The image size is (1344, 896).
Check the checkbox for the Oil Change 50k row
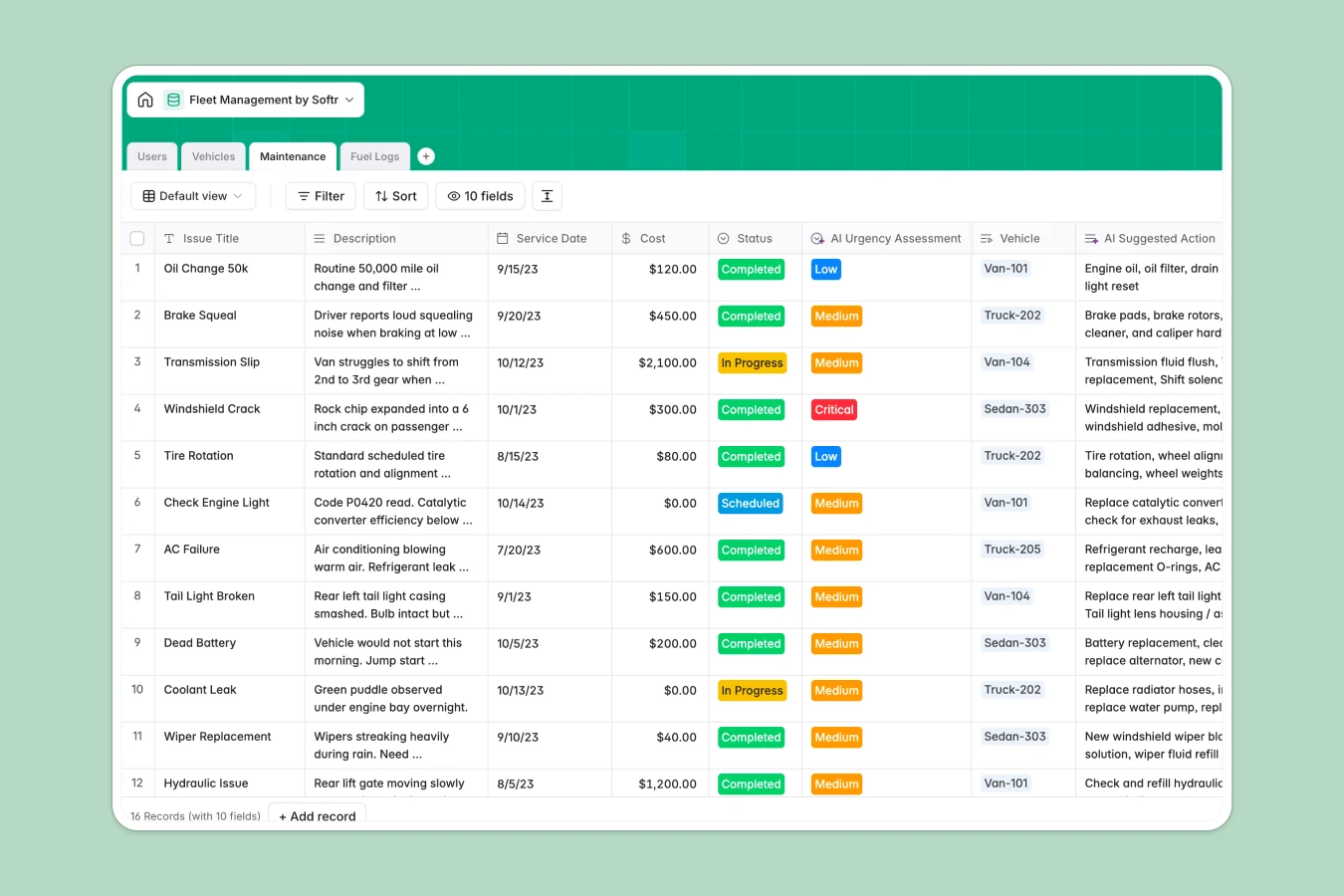(x=136, y=269)
